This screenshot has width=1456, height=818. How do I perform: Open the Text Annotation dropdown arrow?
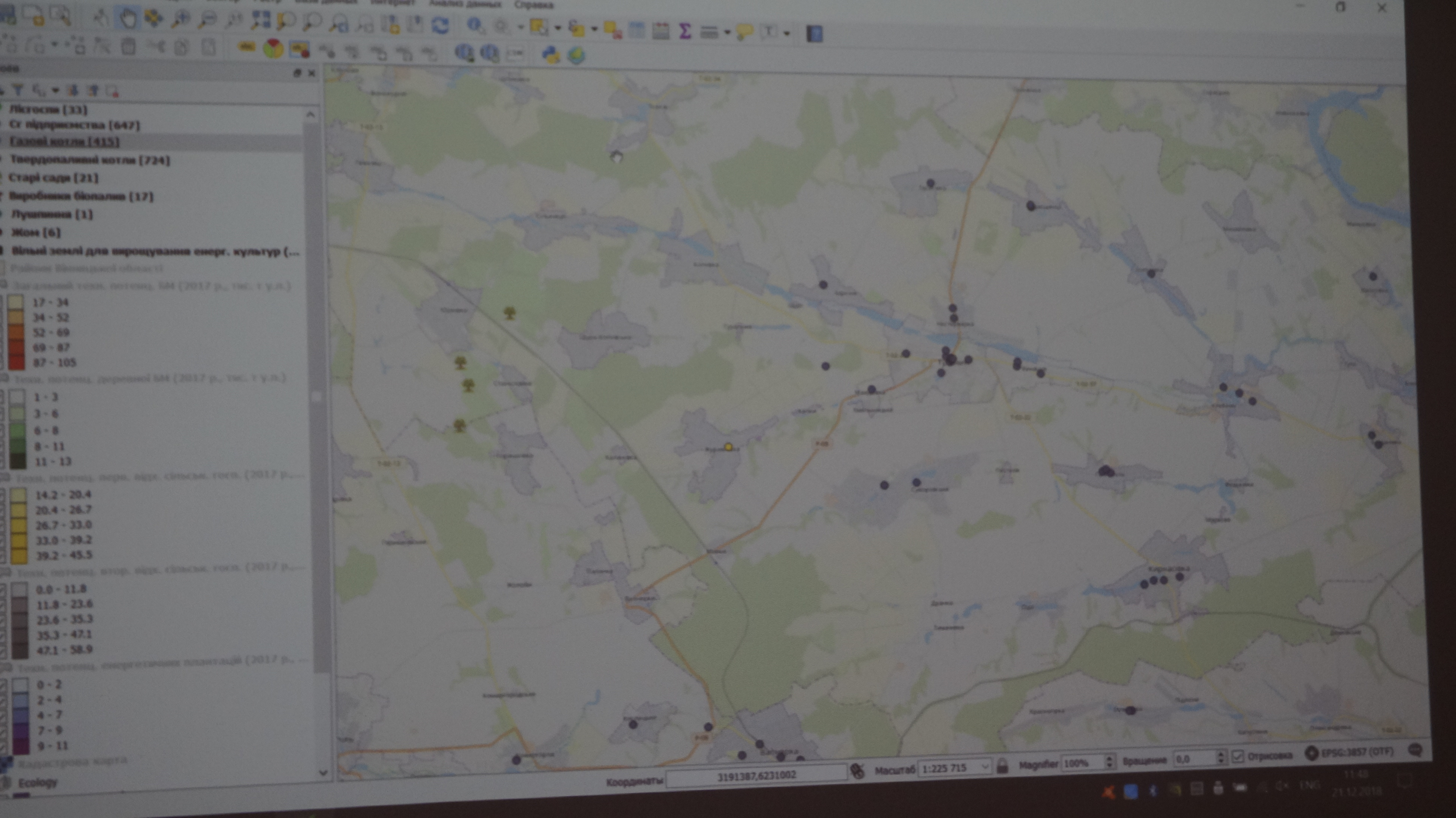787,33
